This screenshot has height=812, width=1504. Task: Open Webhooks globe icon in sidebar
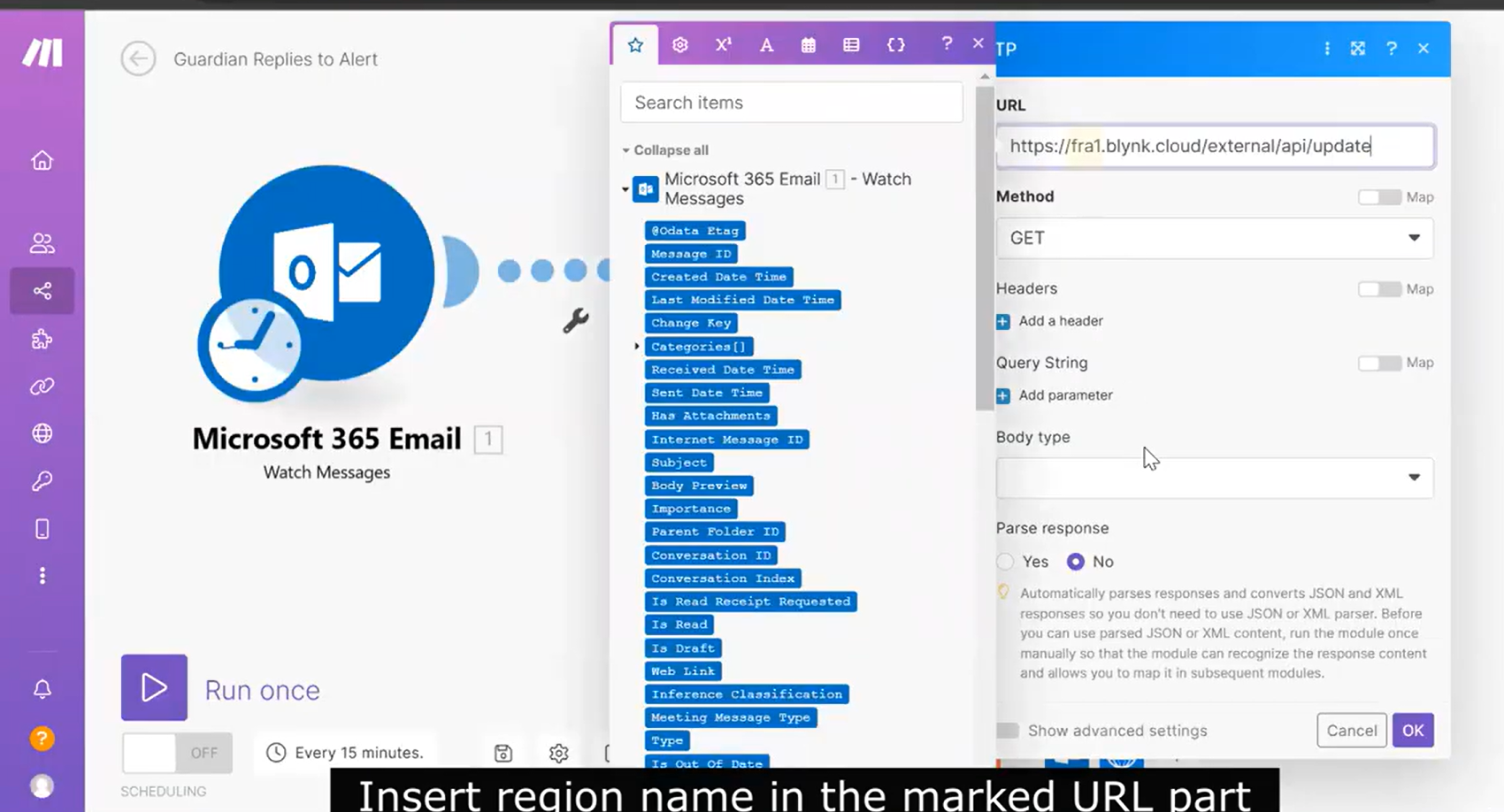42,433
